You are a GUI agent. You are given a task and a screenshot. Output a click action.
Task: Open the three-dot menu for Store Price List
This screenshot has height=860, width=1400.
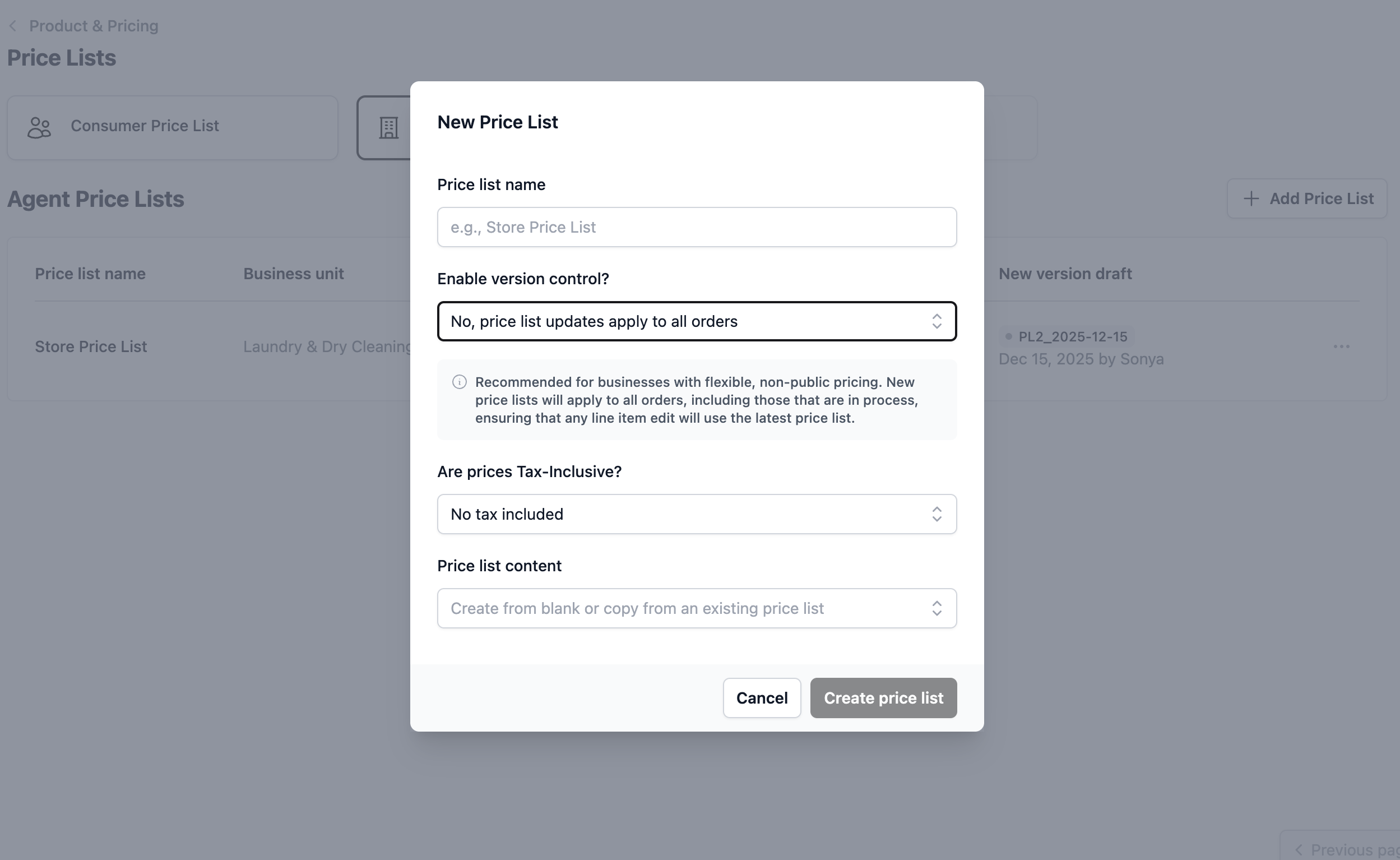pyautogui.click(x=1341, y=346)
